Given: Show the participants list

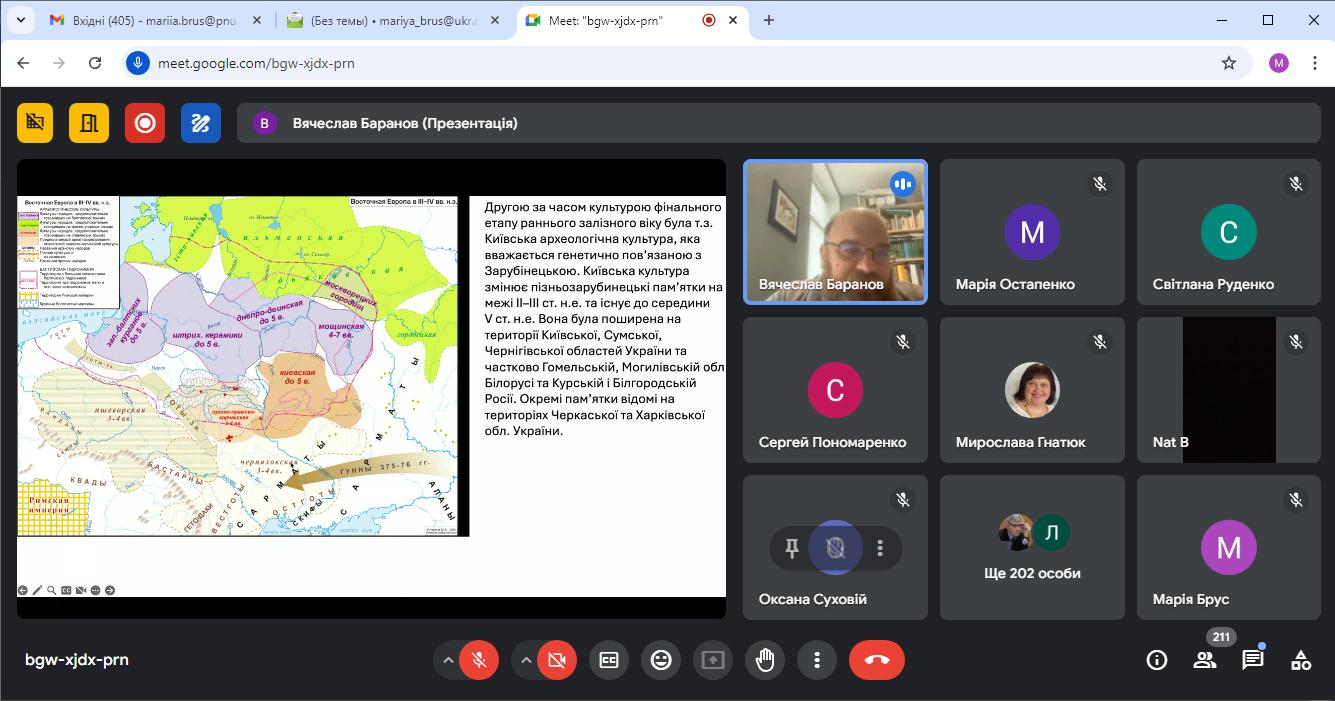Looking at the screenshot, I should click(x=1205, y=660).
